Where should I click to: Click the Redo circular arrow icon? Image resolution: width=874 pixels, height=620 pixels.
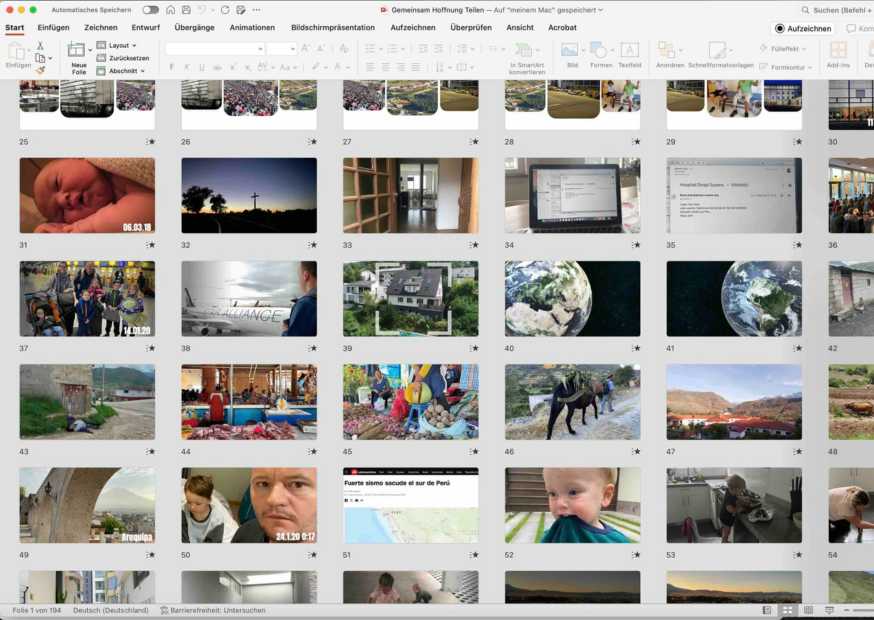coord(225,10)
